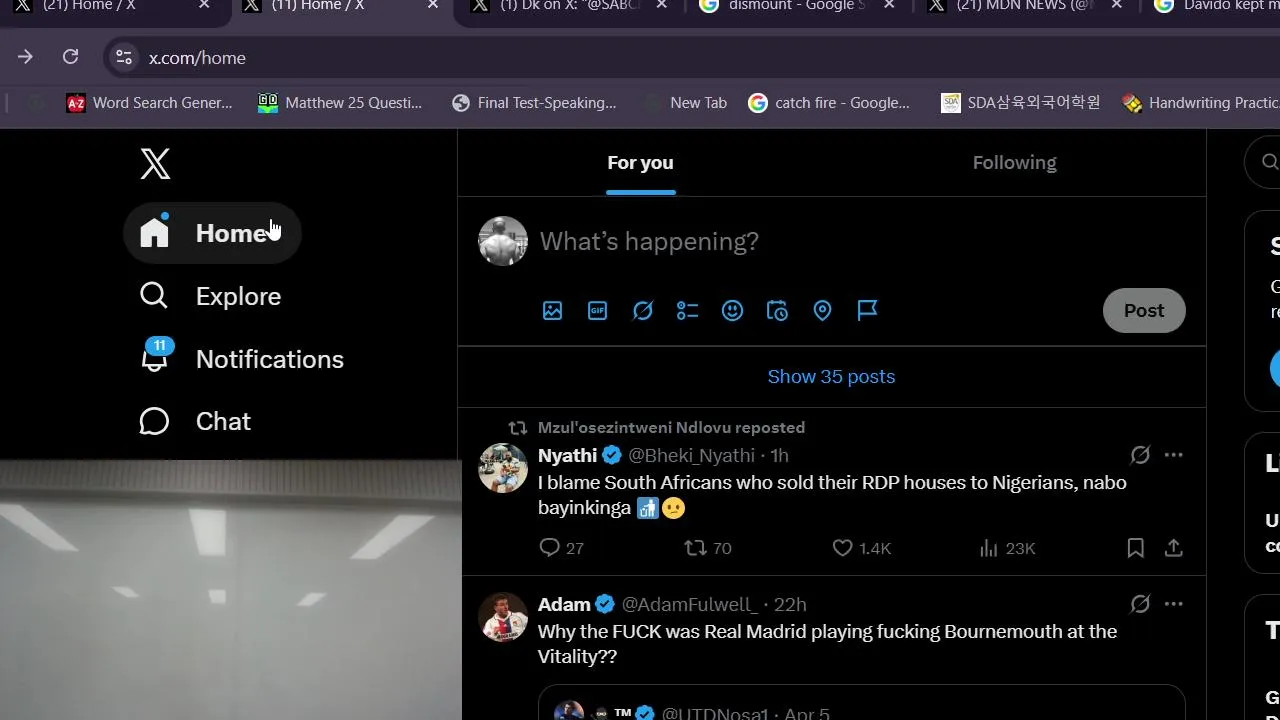Open Handwriting Practice bookmark
The height and width of the screenshot is (720, 1280).
click(x=1200, y=103)
